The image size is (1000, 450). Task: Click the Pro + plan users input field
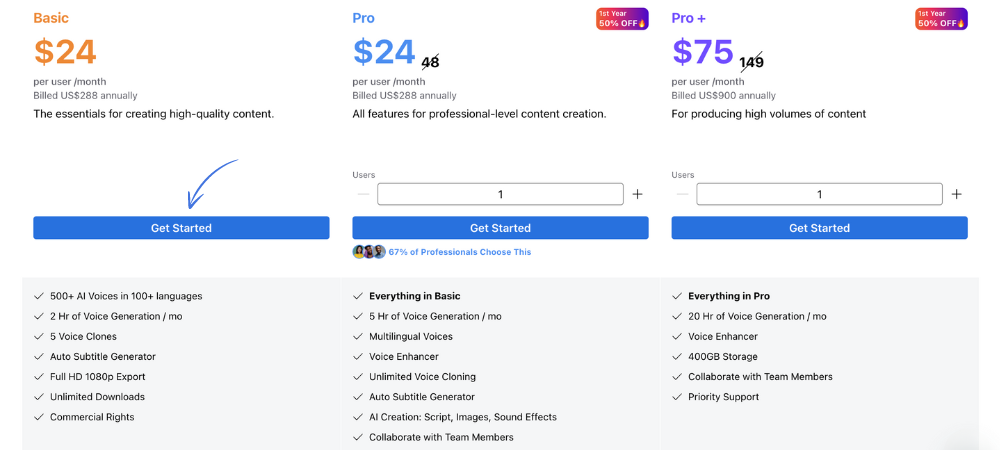click(x=820, y=194)
